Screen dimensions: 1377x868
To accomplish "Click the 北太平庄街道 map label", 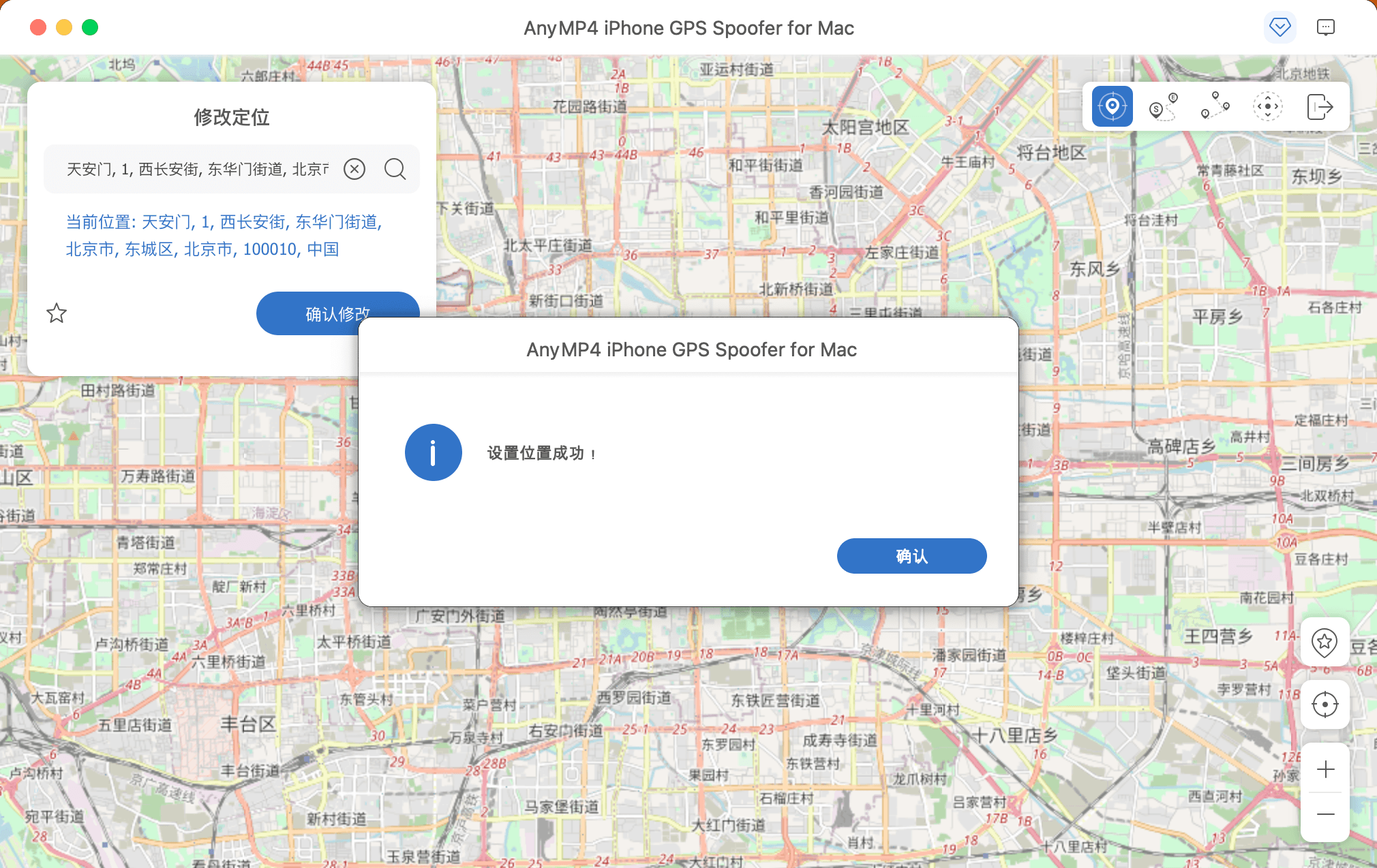I will click(548, 245).
